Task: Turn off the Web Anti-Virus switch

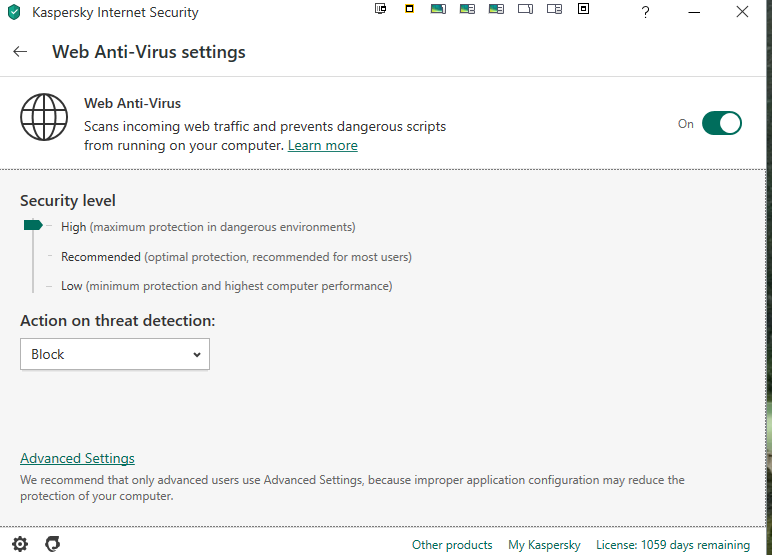Action: [721, 124]
